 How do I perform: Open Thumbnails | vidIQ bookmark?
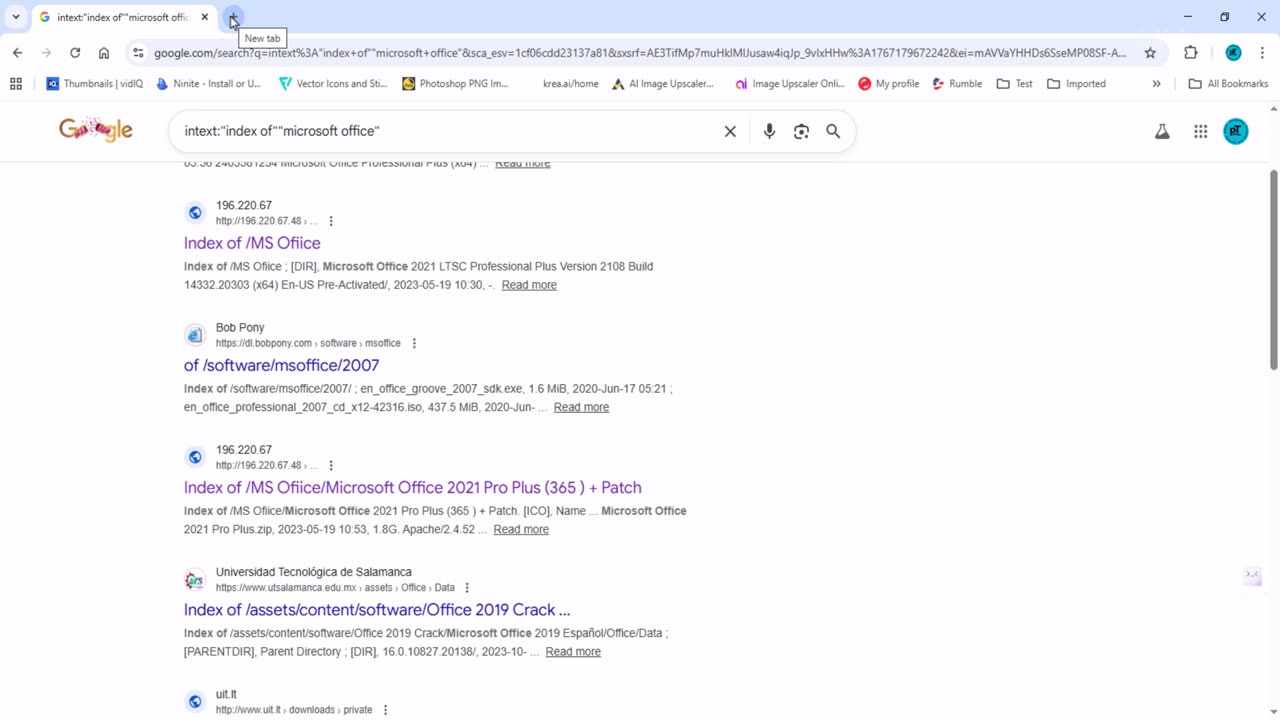95,84
